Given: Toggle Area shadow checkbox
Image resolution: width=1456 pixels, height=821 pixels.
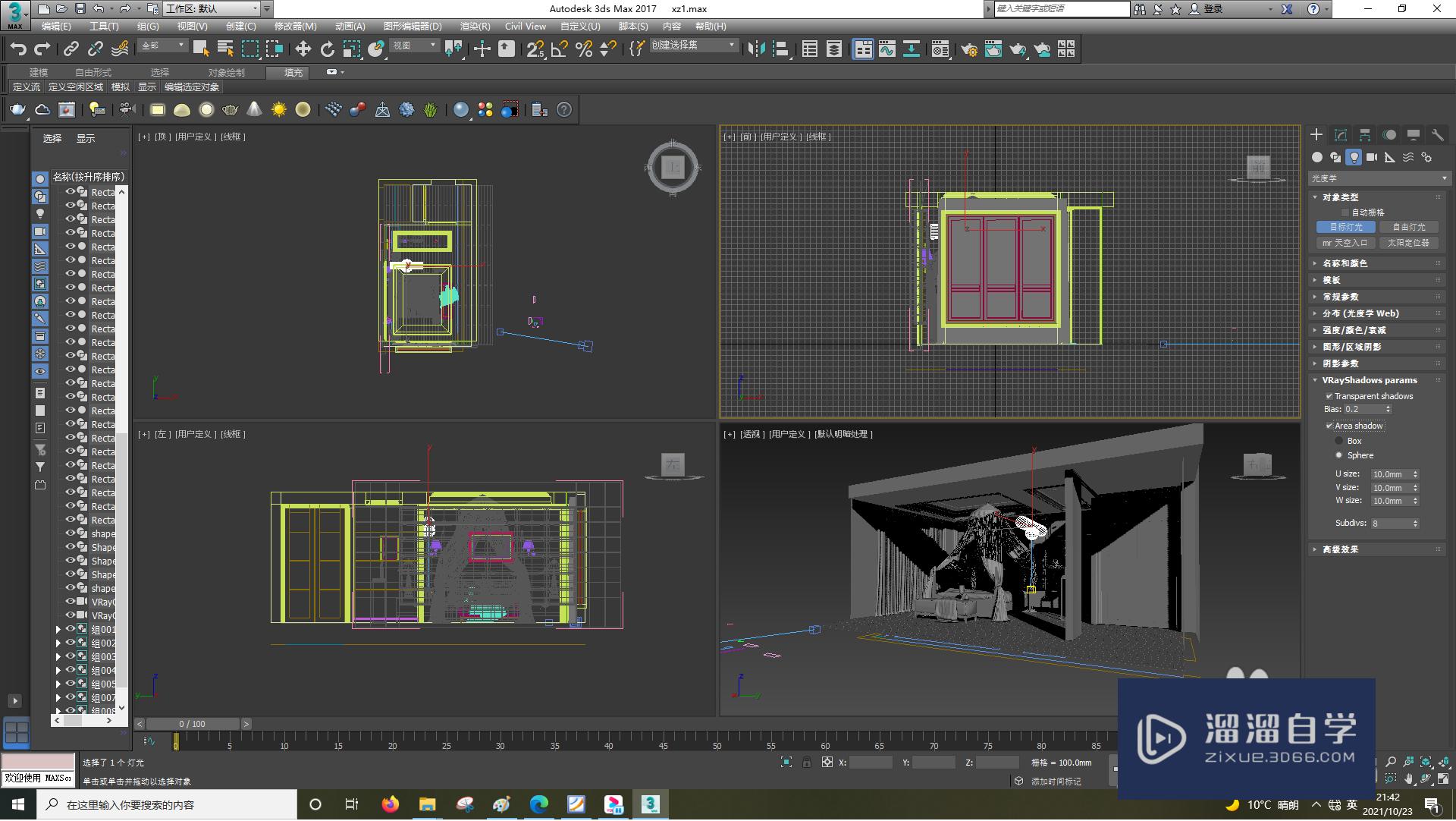Looking at the screenshot, I should point(1329,426).
